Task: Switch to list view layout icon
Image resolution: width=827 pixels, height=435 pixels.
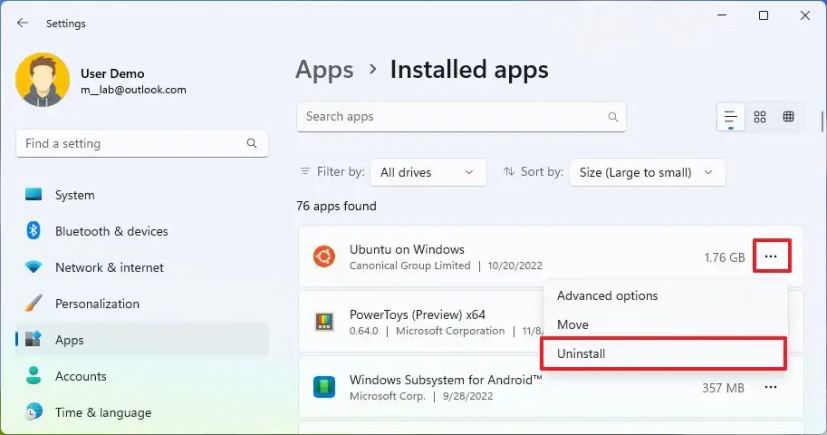Action: (730, 117)
